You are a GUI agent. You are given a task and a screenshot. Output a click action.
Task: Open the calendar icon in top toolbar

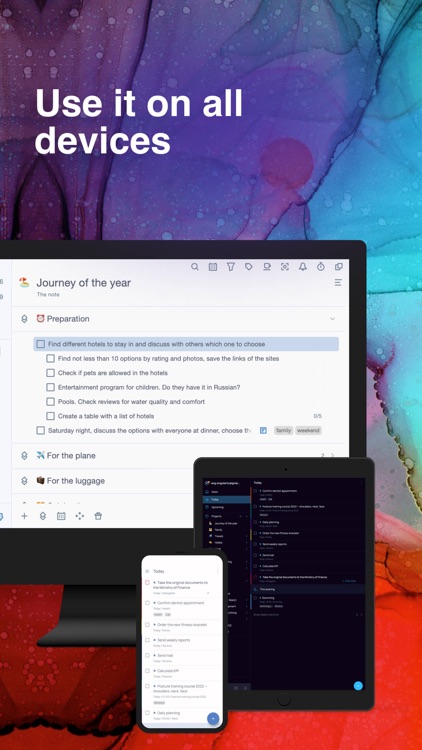tap(213, 267)
